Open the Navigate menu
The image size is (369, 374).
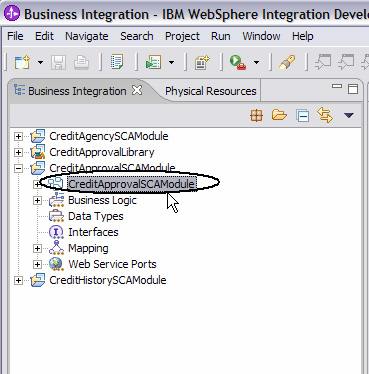[x=87, y=36]
